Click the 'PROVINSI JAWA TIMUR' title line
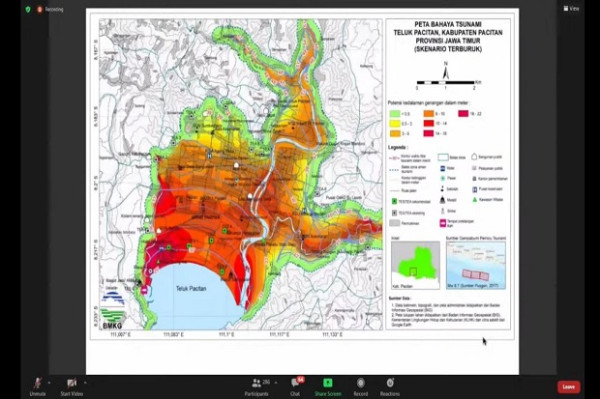 point(448,41)
